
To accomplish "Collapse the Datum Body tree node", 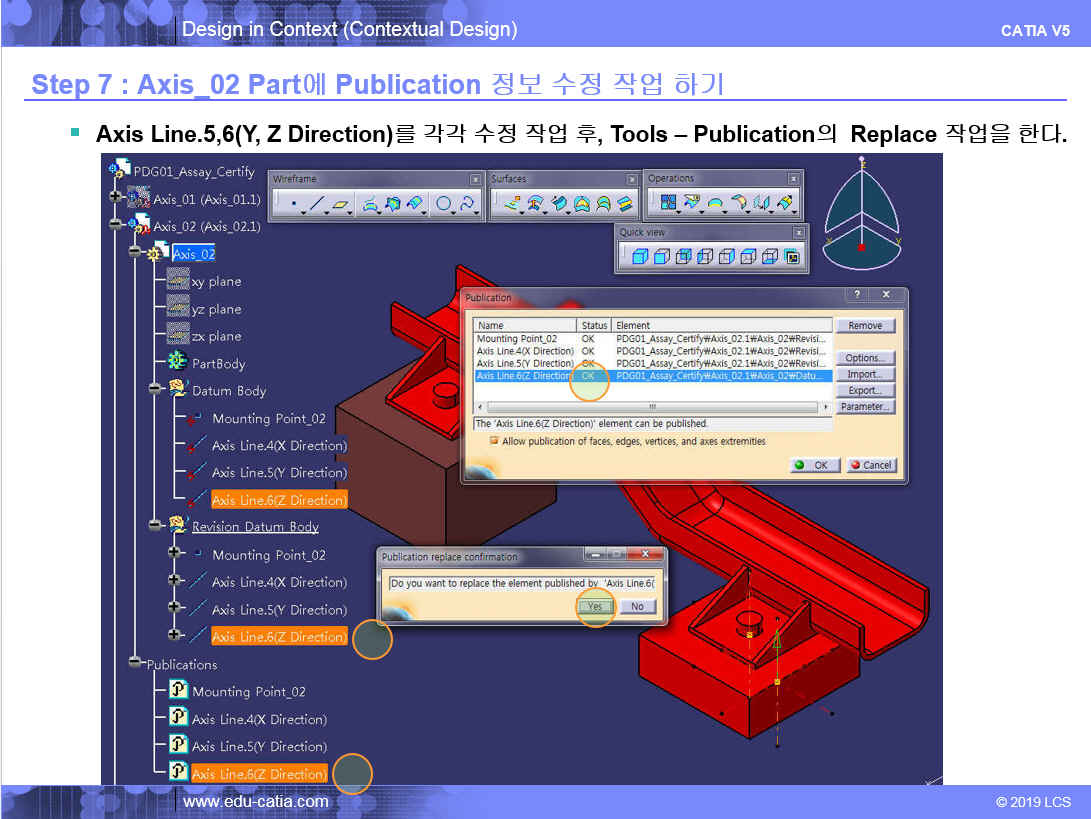I will 155,390.
